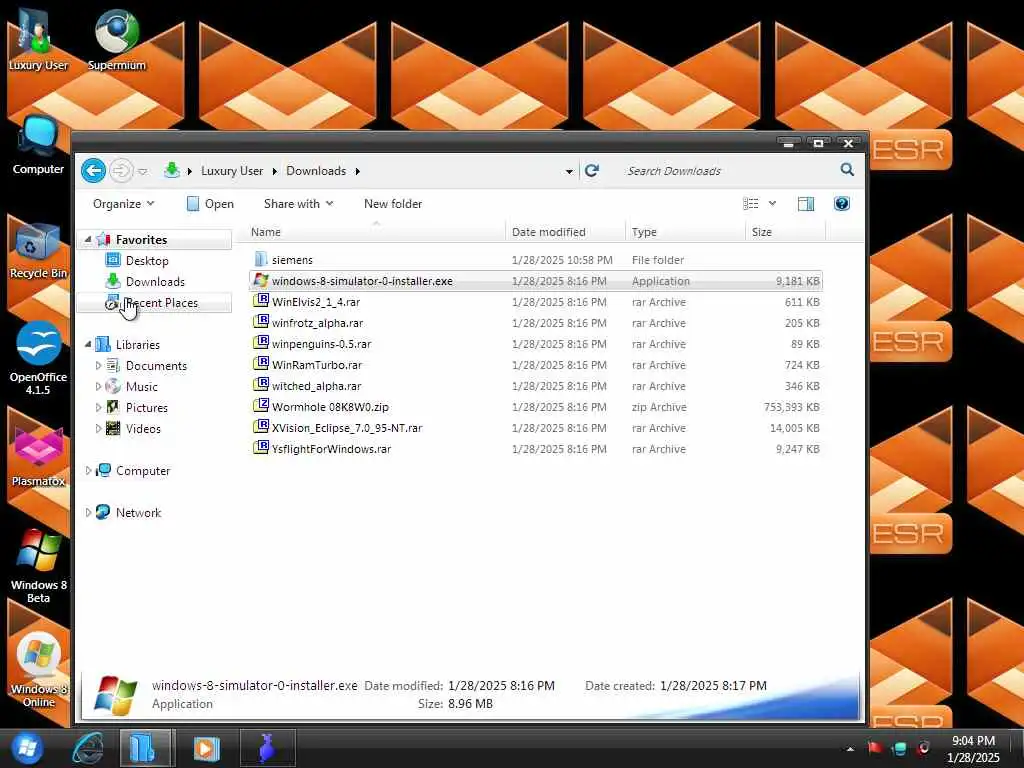Click the Explorer taskbar button
The width and height of the screenshot is (1024, 768).
point(146,748)
